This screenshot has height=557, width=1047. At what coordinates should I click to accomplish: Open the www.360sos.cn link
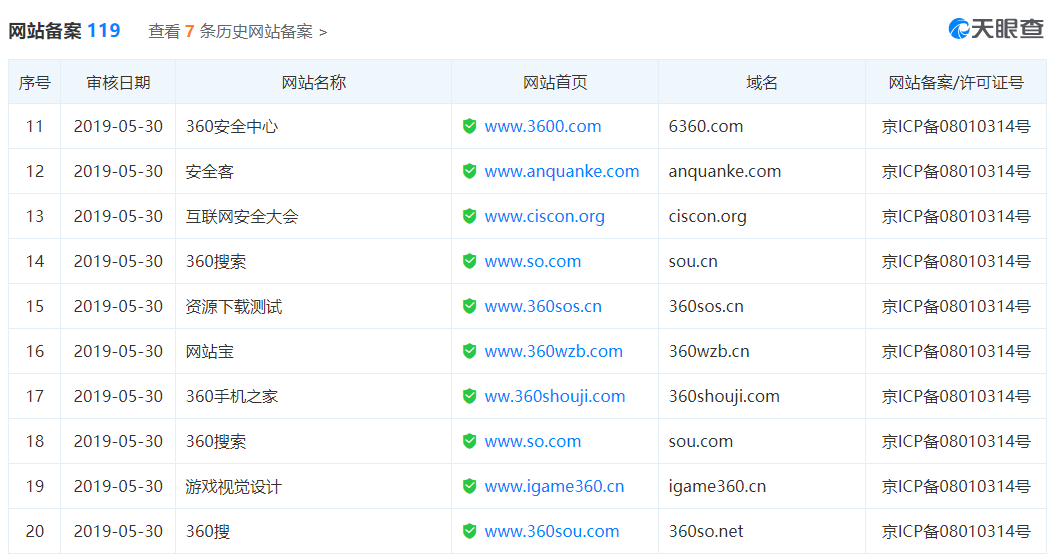(x=543, y=307)
